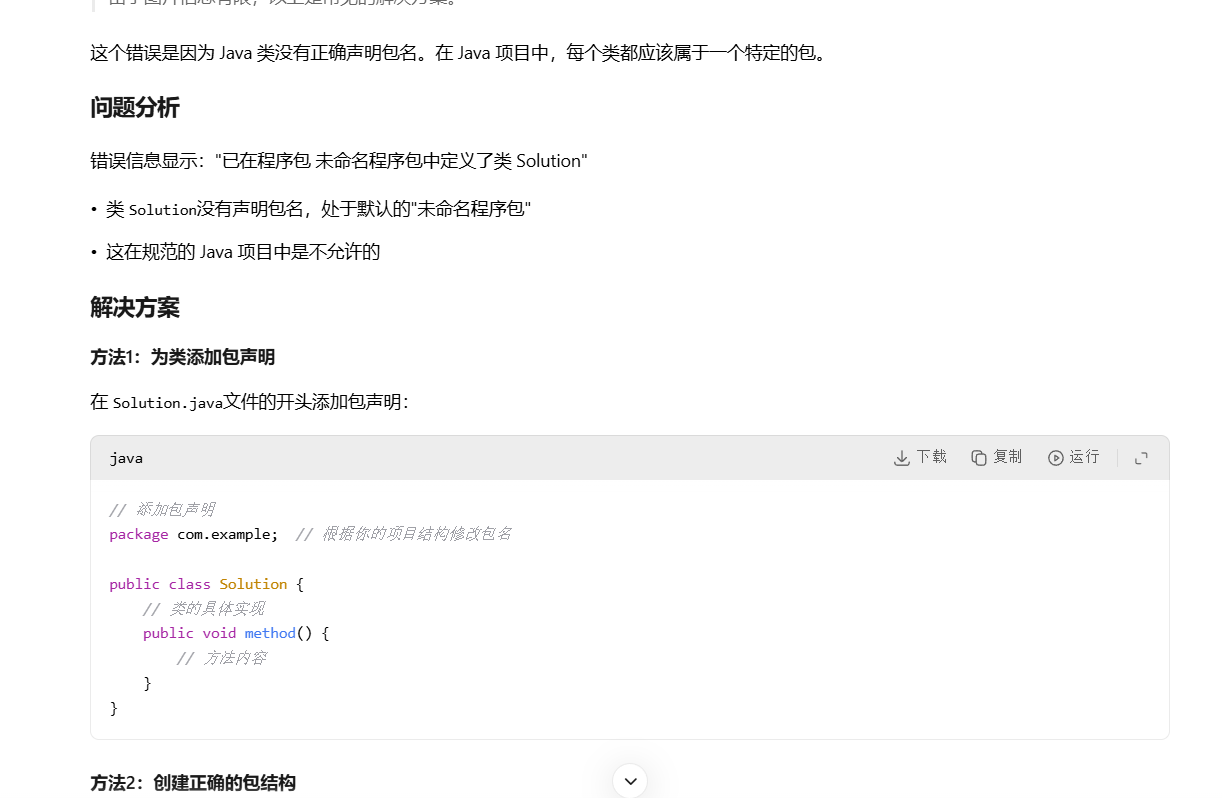Open the code block in fullscreen via expand icon
The height and width of the screenshot is (798, 1222).
coord(1141,457)
